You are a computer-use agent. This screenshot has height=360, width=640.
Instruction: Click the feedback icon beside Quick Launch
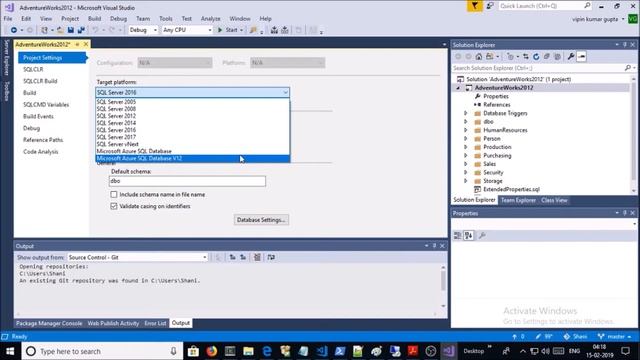[x=490, y=6]
